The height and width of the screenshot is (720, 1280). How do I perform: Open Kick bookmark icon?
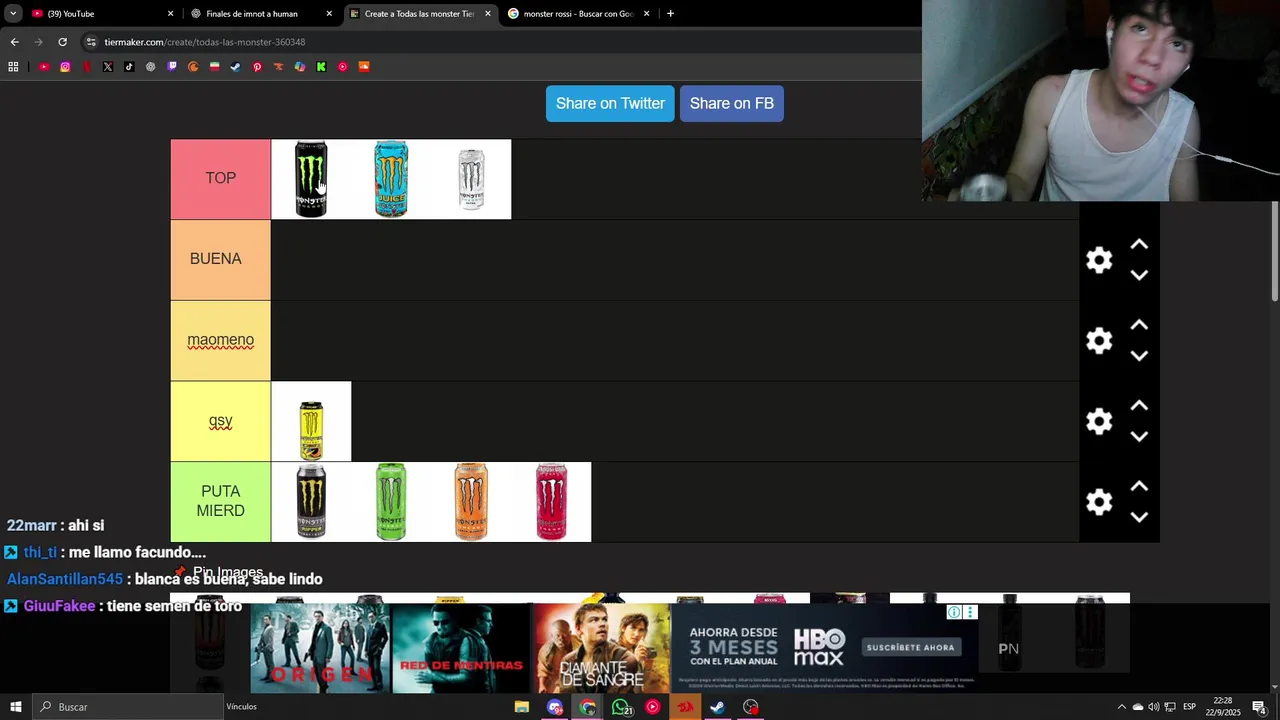[321, 67]
